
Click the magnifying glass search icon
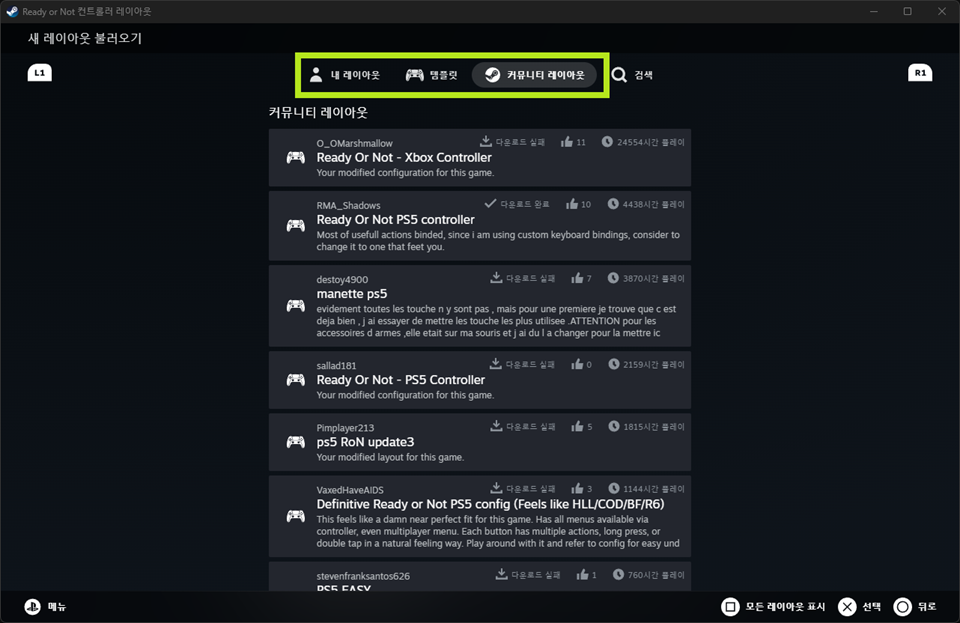click(619, 75)
